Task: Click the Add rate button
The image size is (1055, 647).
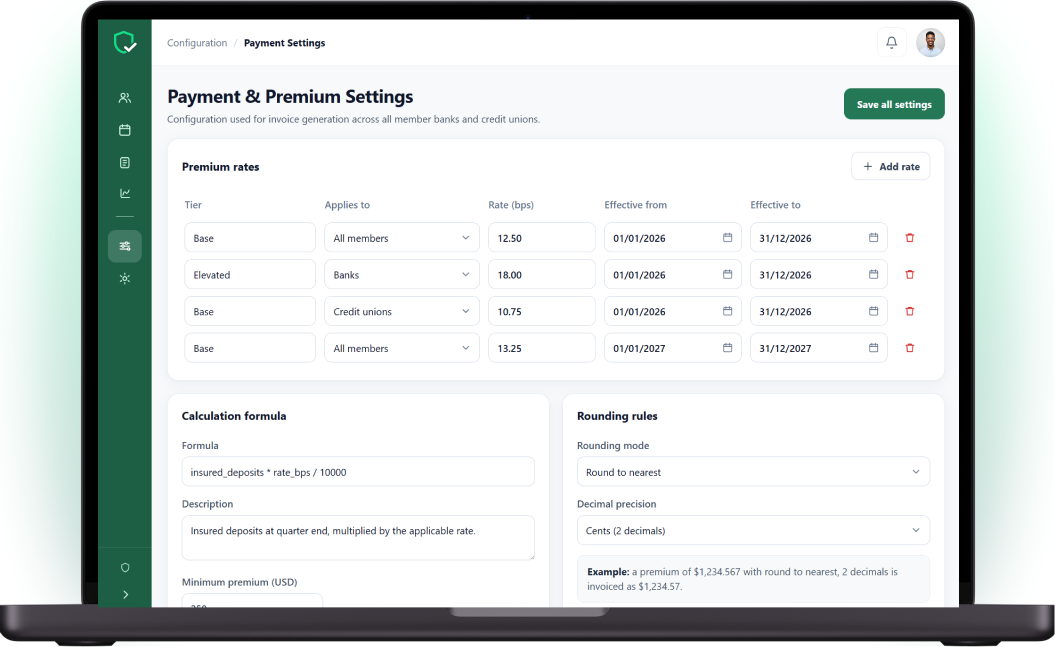Action: [x=891, y=166]
